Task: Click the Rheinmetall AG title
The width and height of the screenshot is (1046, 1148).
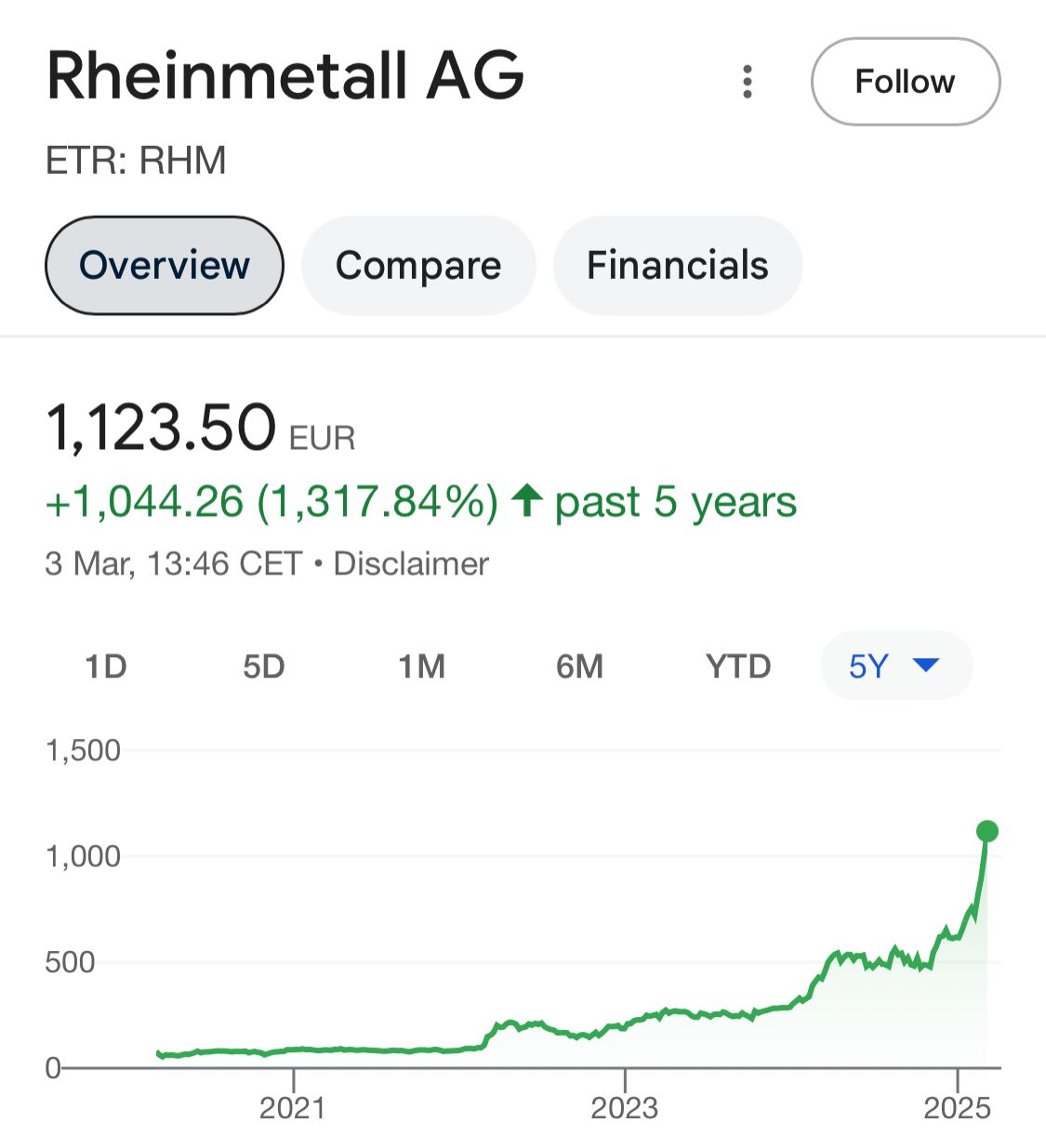Action: [285, 76]
